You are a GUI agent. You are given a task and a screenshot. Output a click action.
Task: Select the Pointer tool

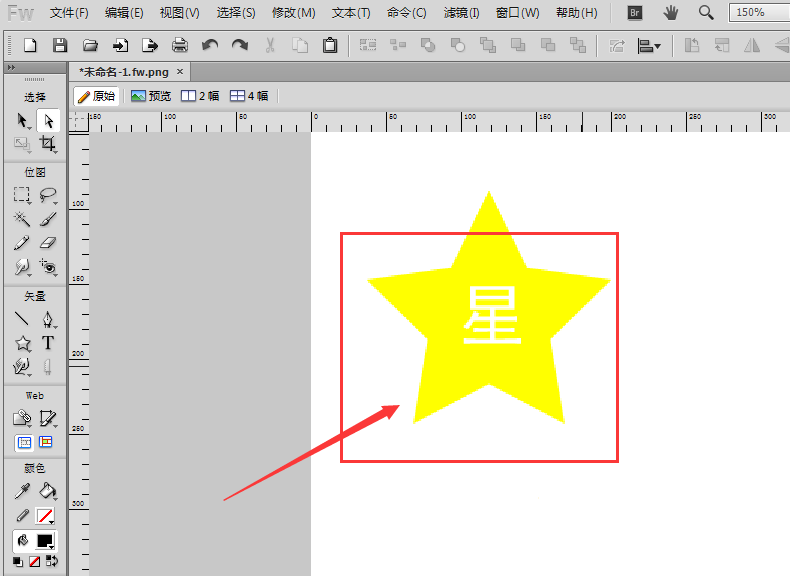click(22, 120)
